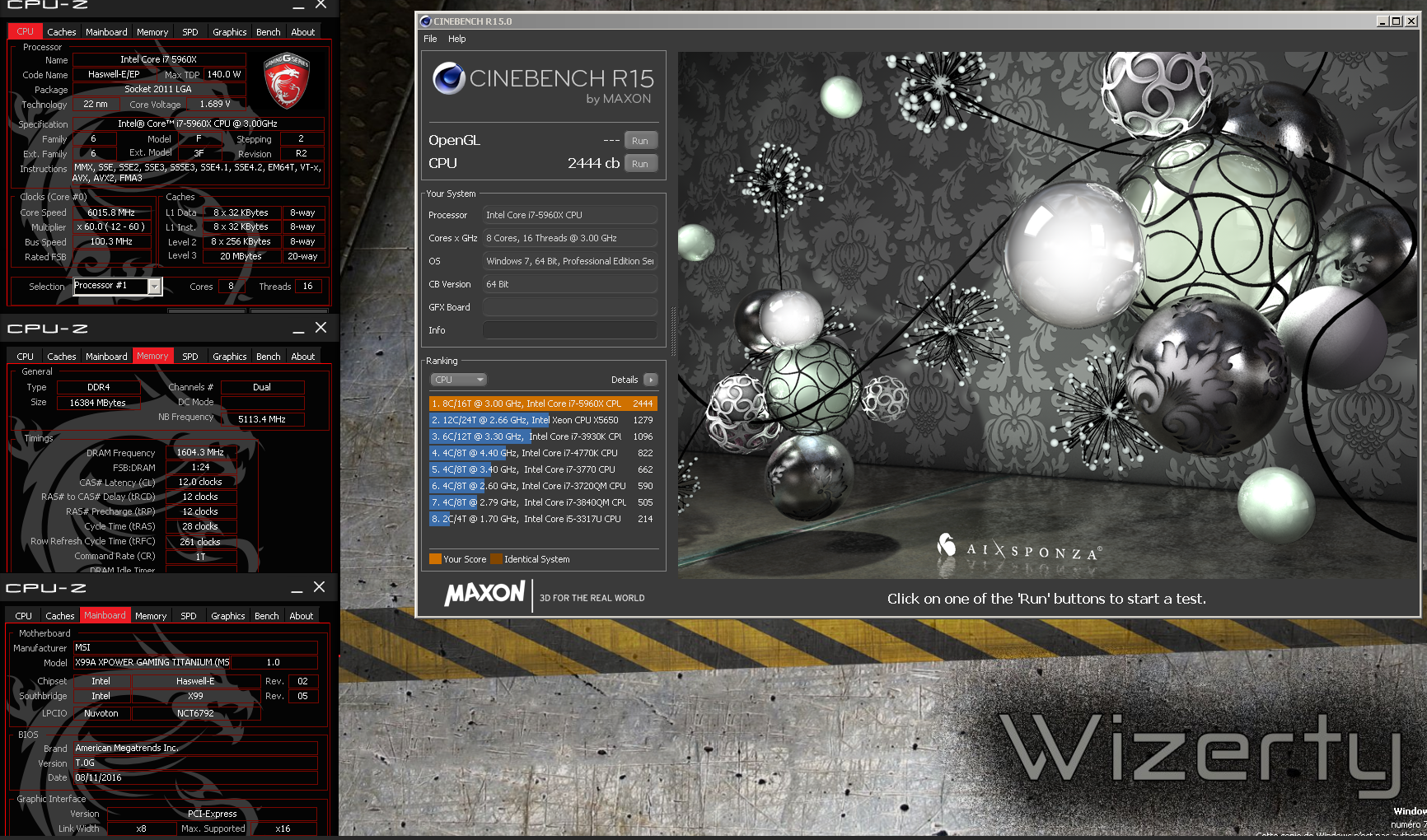The height and width of the screenshot is (840, 1427).
Task: Click the Details label in Ranking
Action: coord(625,380)
